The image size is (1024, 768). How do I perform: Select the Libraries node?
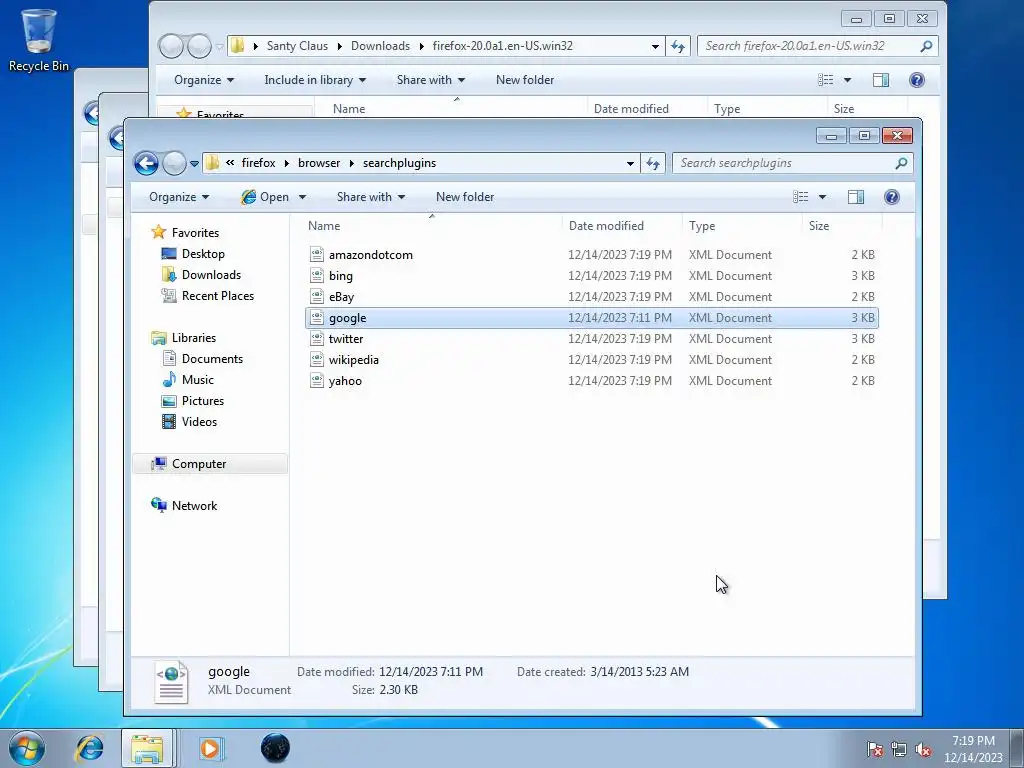coord(193,338)
